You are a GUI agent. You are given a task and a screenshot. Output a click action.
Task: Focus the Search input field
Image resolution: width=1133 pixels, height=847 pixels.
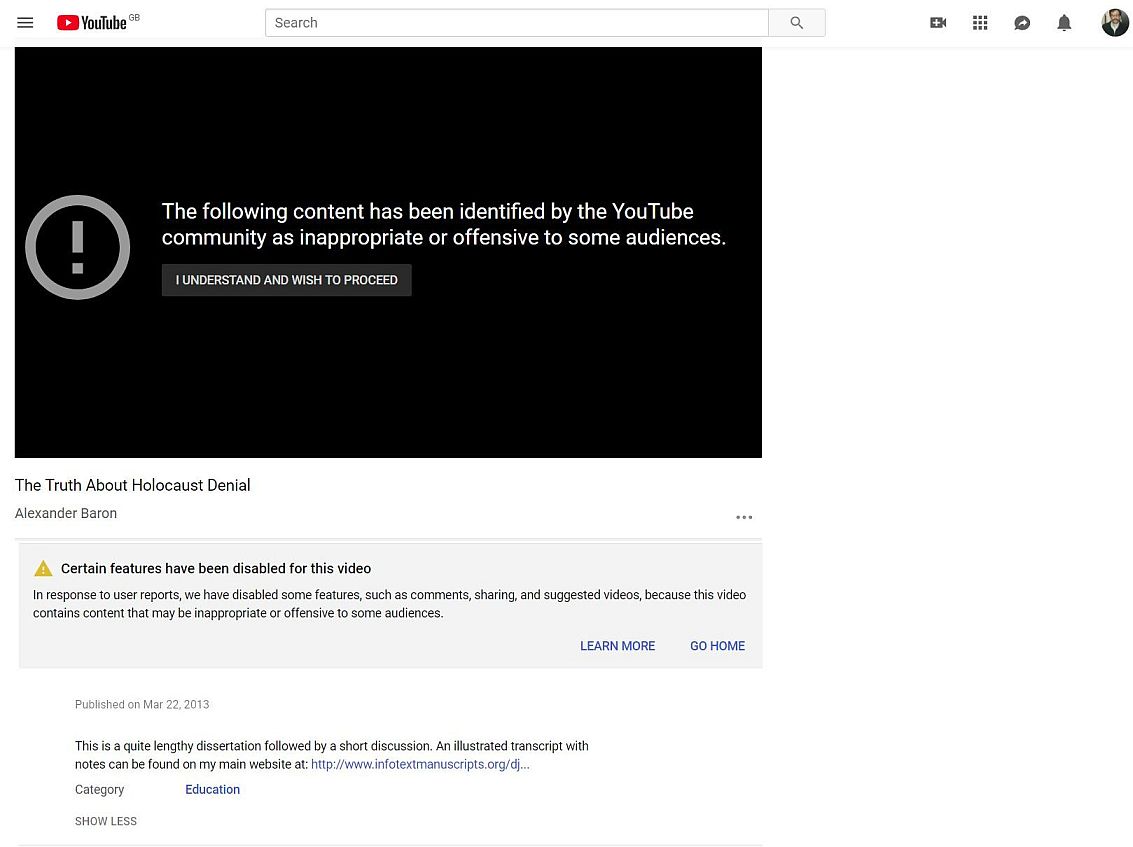516,23
